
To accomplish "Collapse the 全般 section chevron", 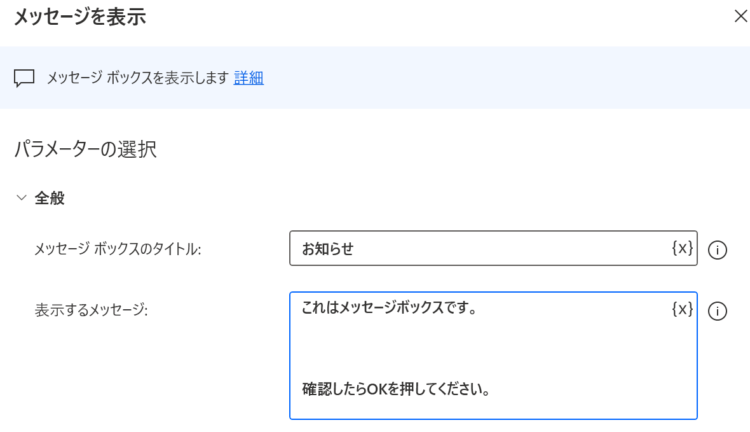I will coord(22,198).
